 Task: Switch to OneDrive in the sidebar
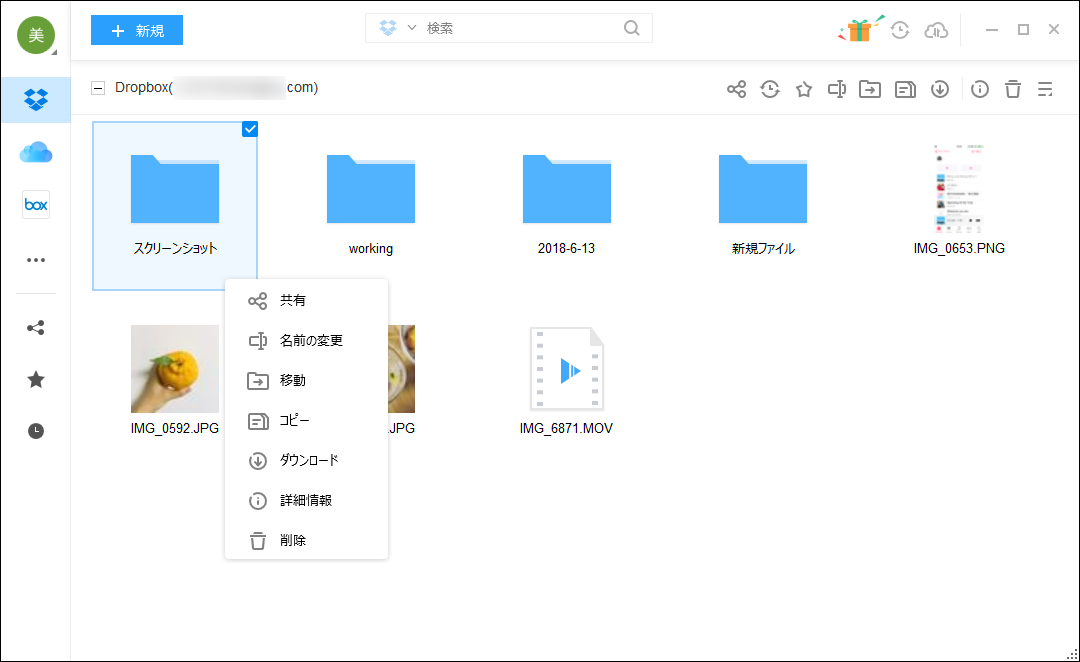pos(35,152)
